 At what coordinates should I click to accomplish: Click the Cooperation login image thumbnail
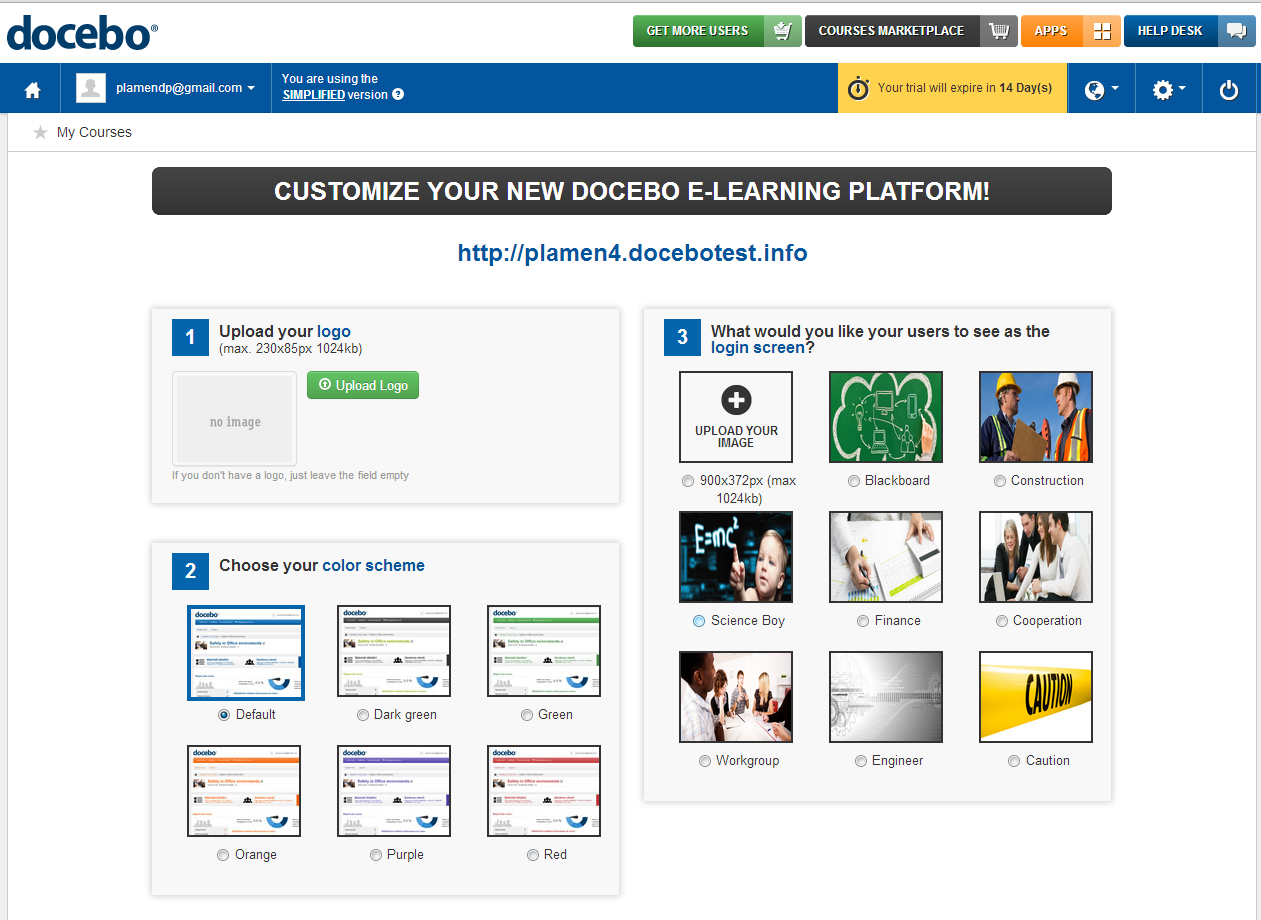1036,557
